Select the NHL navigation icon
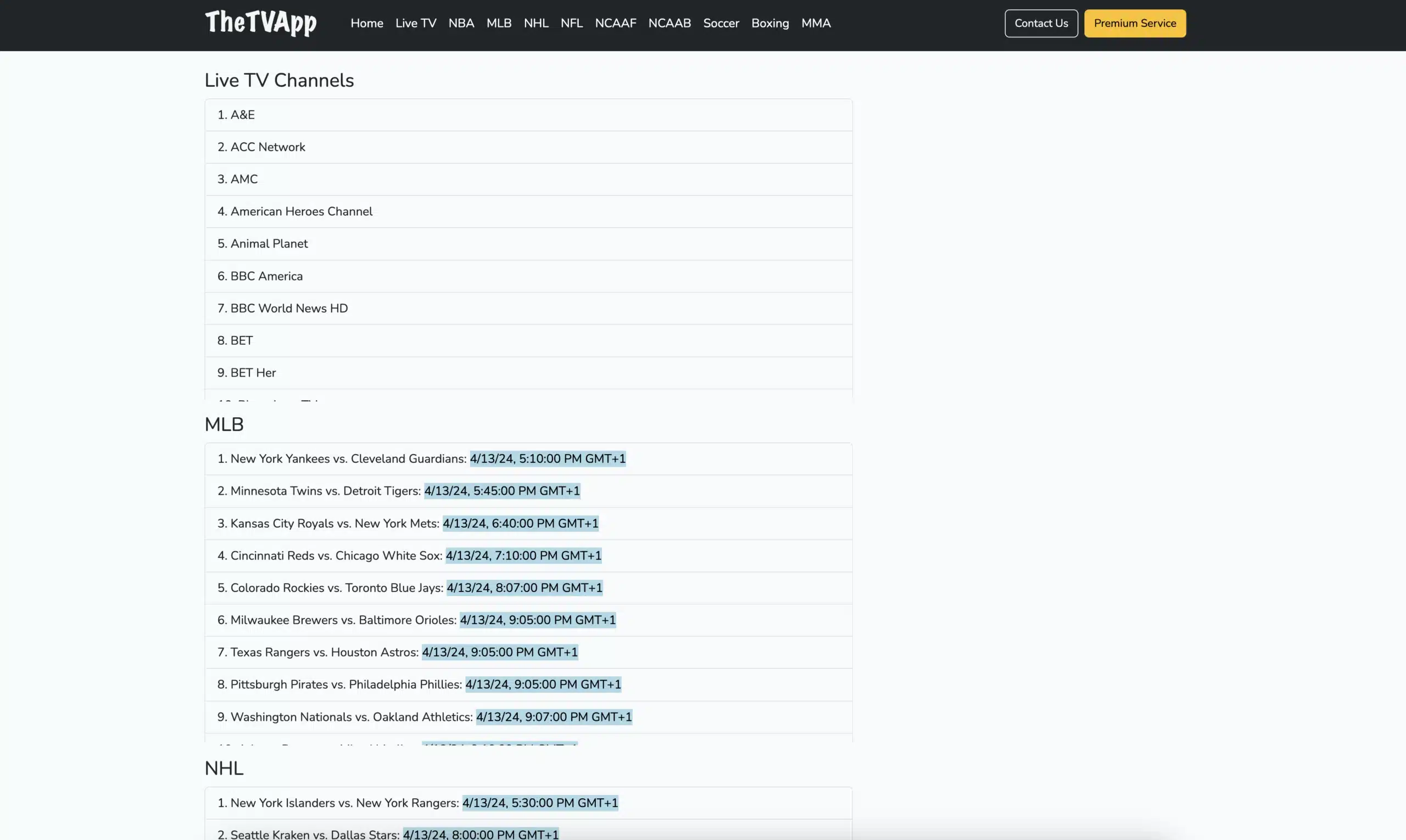1406x840 pixels. [536, 23]
